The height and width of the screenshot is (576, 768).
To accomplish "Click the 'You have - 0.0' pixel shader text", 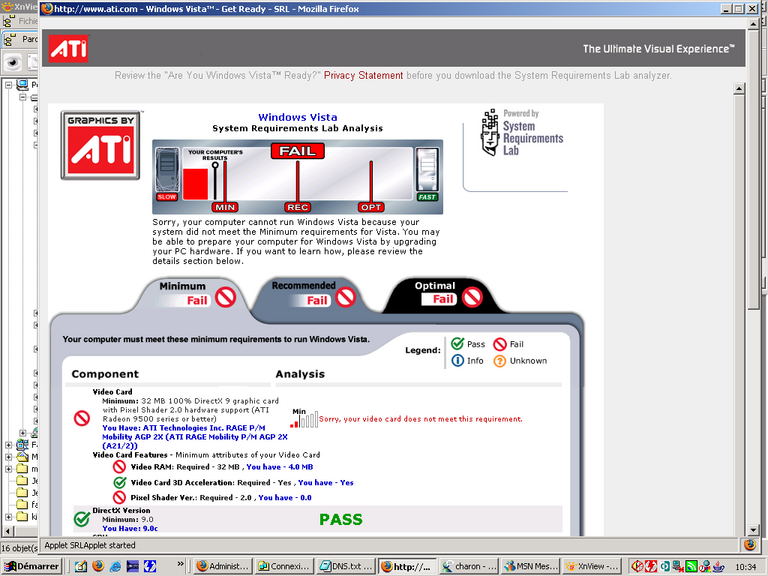I will point(285,498).
